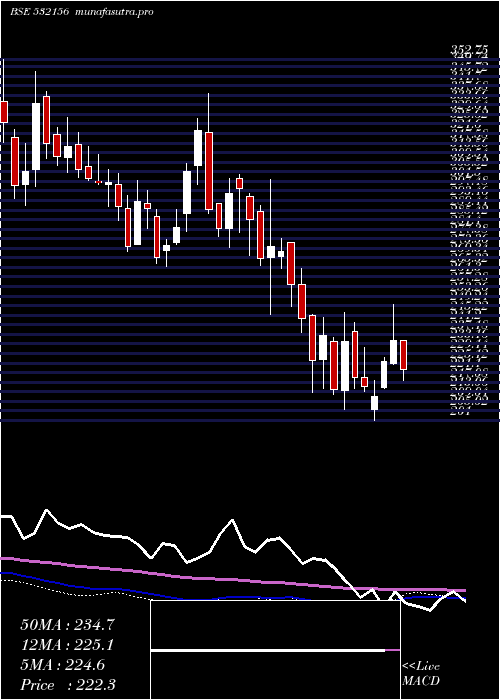
Task: Click the 'BSE 532156' ticker label
Action: tap(40, 12)
